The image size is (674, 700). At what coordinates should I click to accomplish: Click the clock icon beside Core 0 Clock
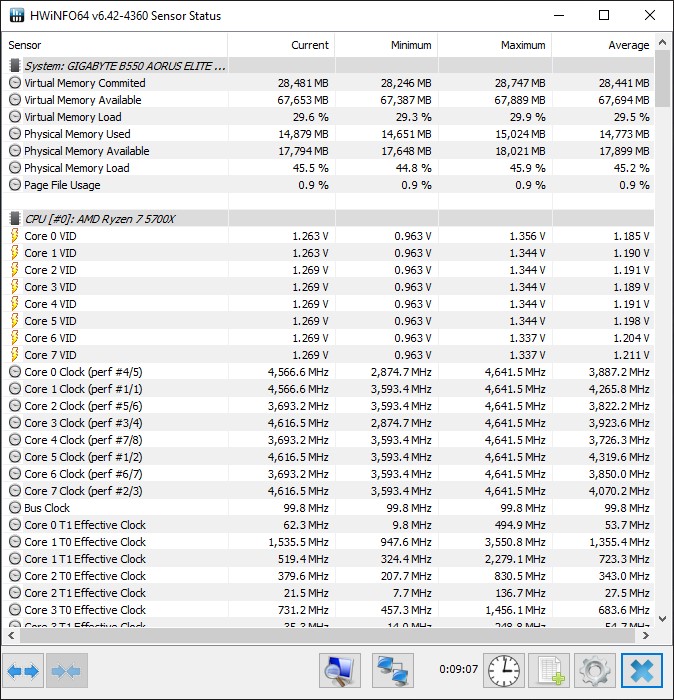[15, 372]
